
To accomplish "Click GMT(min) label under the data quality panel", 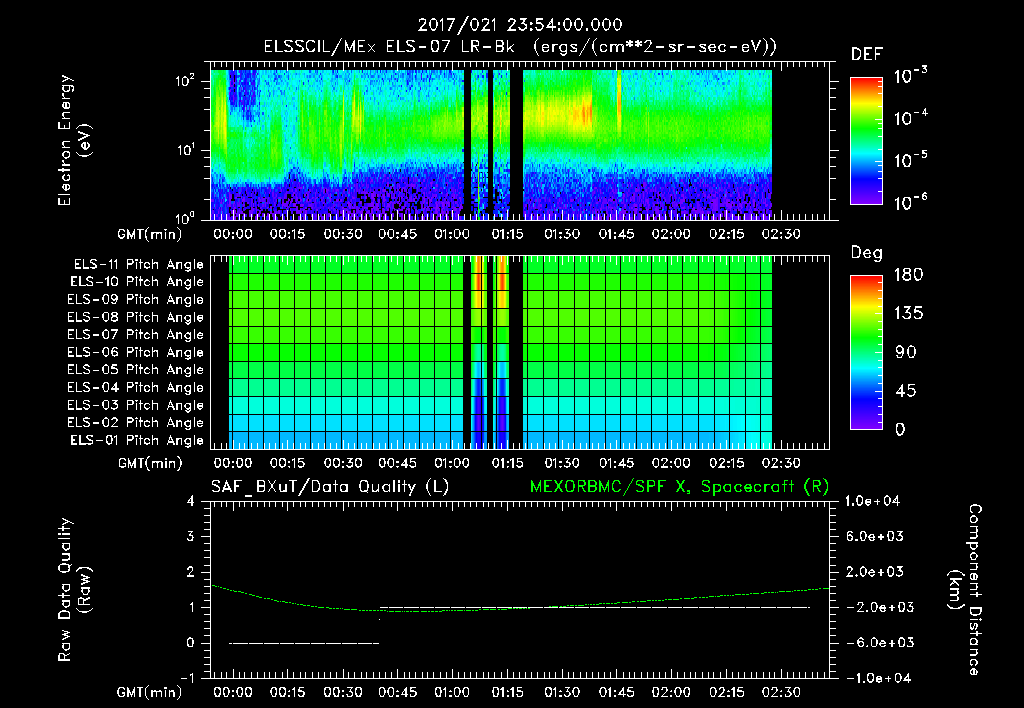I will pyautogui.click(x=150, y=692).
